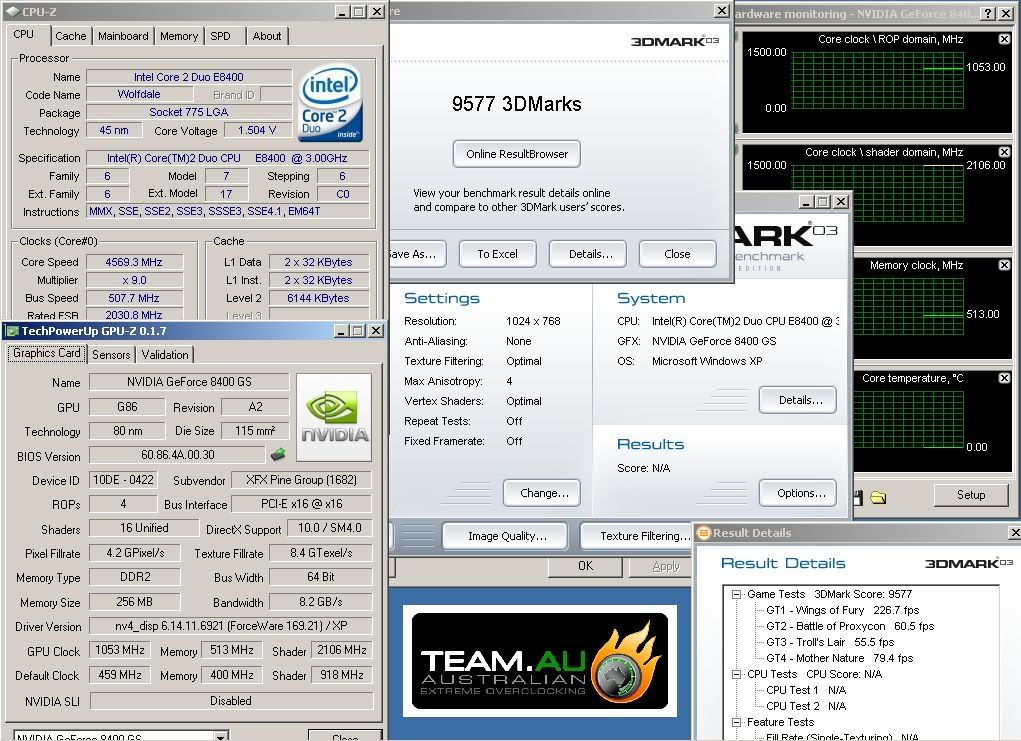Click the floppy save icon in Hardware monitoring
The width and height of the screenshot is (1021, 741).
(x=857, y=497)
